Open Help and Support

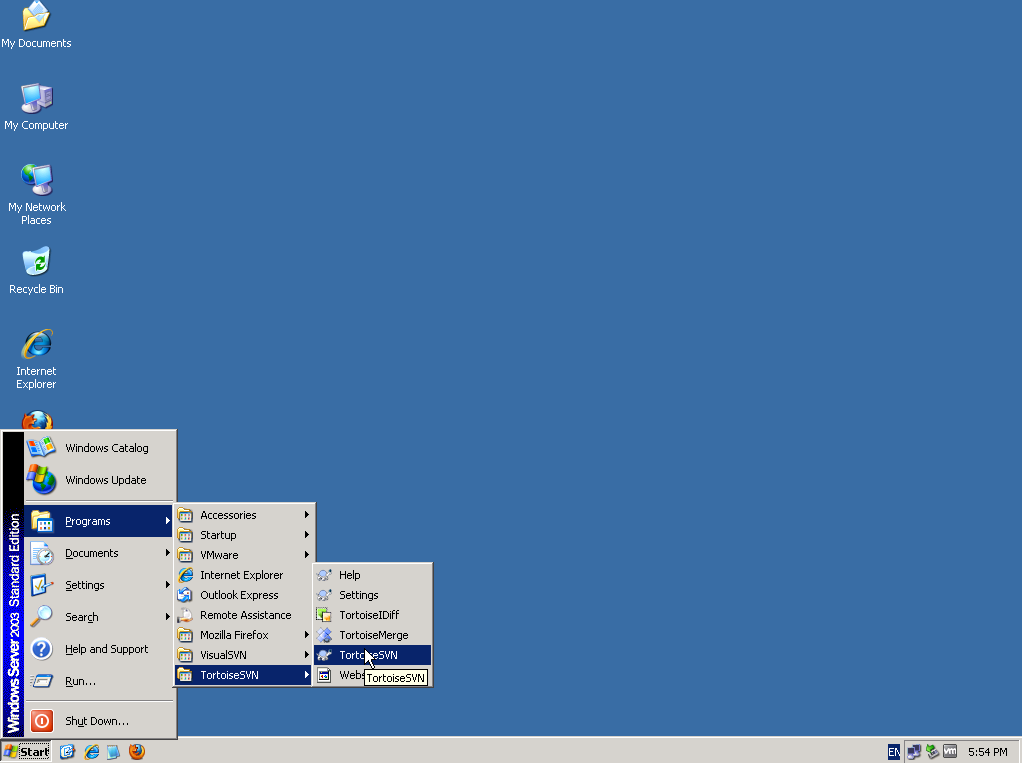tap(98, 648)
